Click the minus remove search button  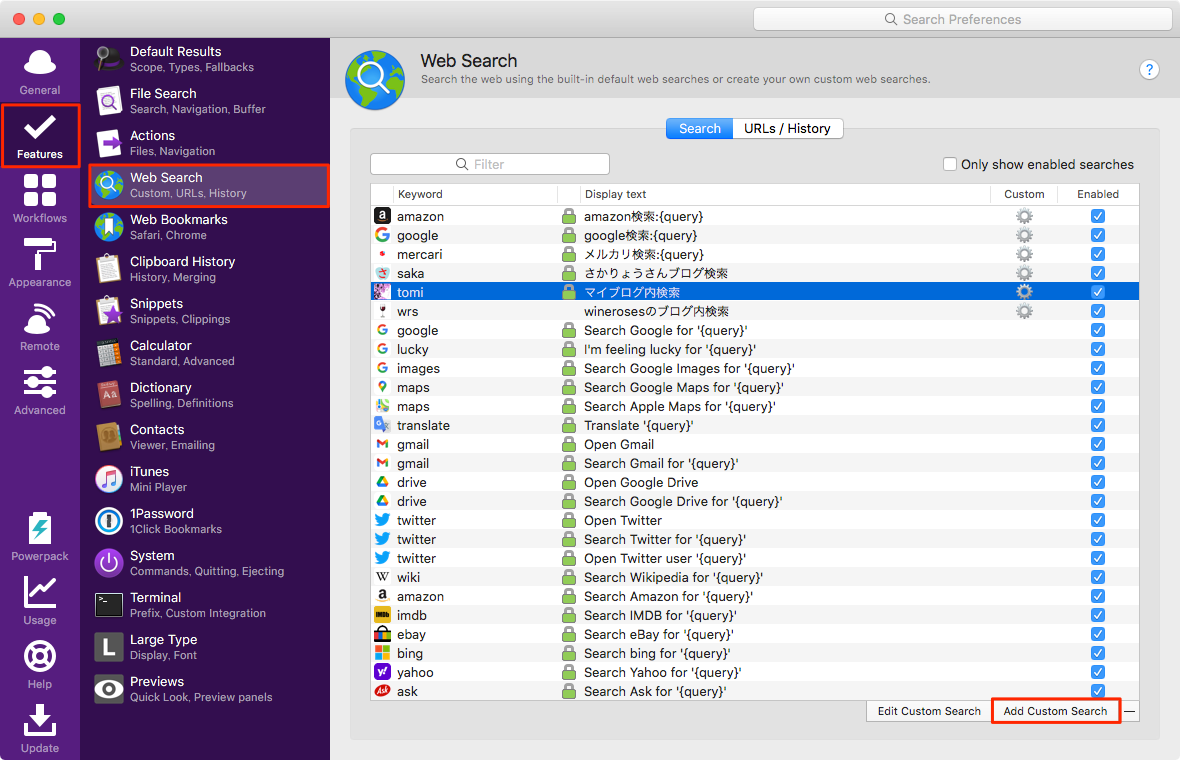coord(1130,711)
